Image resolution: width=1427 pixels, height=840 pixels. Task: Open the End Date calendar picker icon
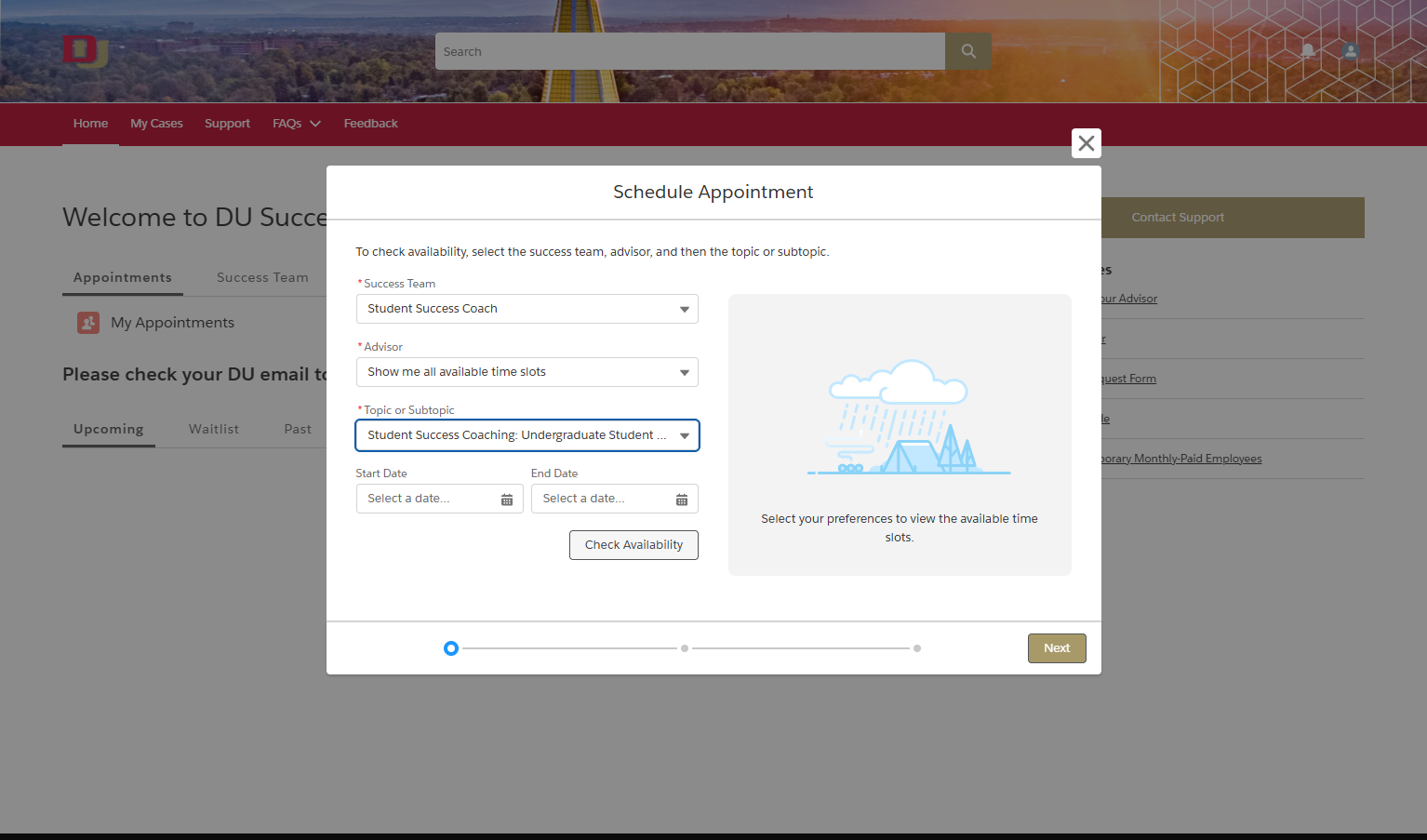(682, 500)
